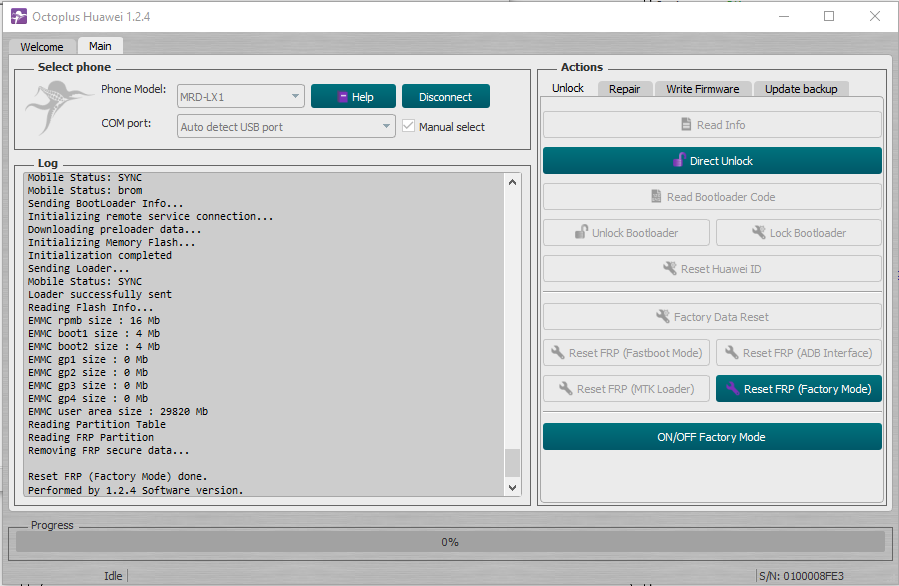899x586 pixels.
Task: Click the document icon on Read Info
Action: (x=686, y=124)
